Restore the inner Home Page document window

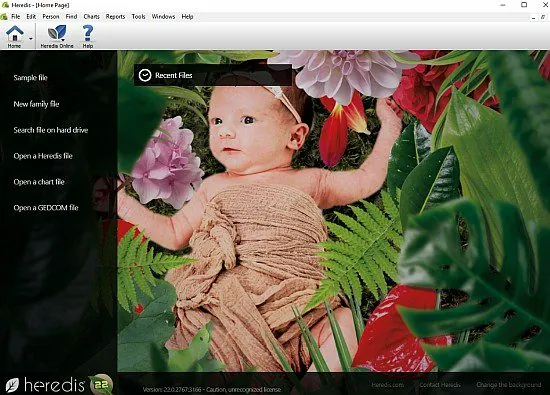point(543,17)
